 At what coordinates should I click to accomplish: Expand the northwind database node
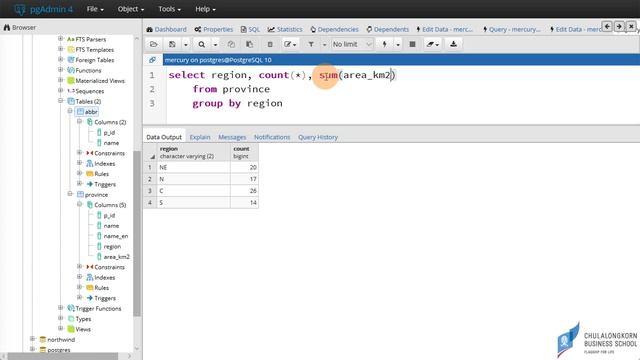[33, 339]
